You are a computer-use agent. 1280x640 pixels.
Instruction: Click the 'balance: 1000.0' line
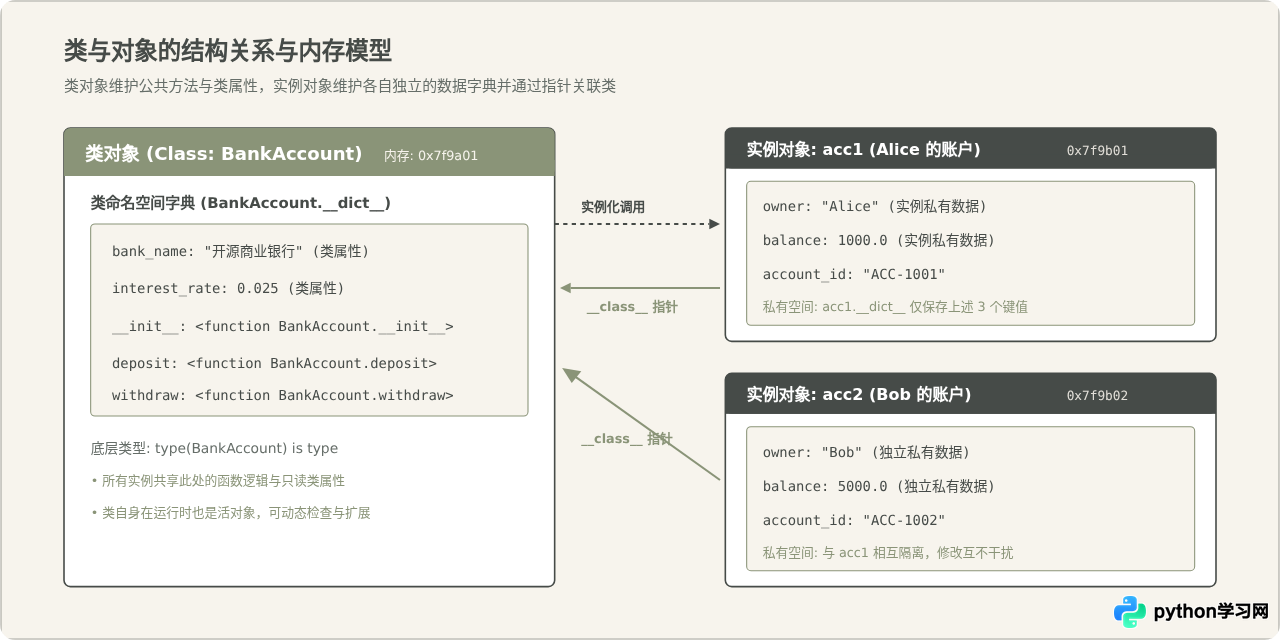point(878,240)
